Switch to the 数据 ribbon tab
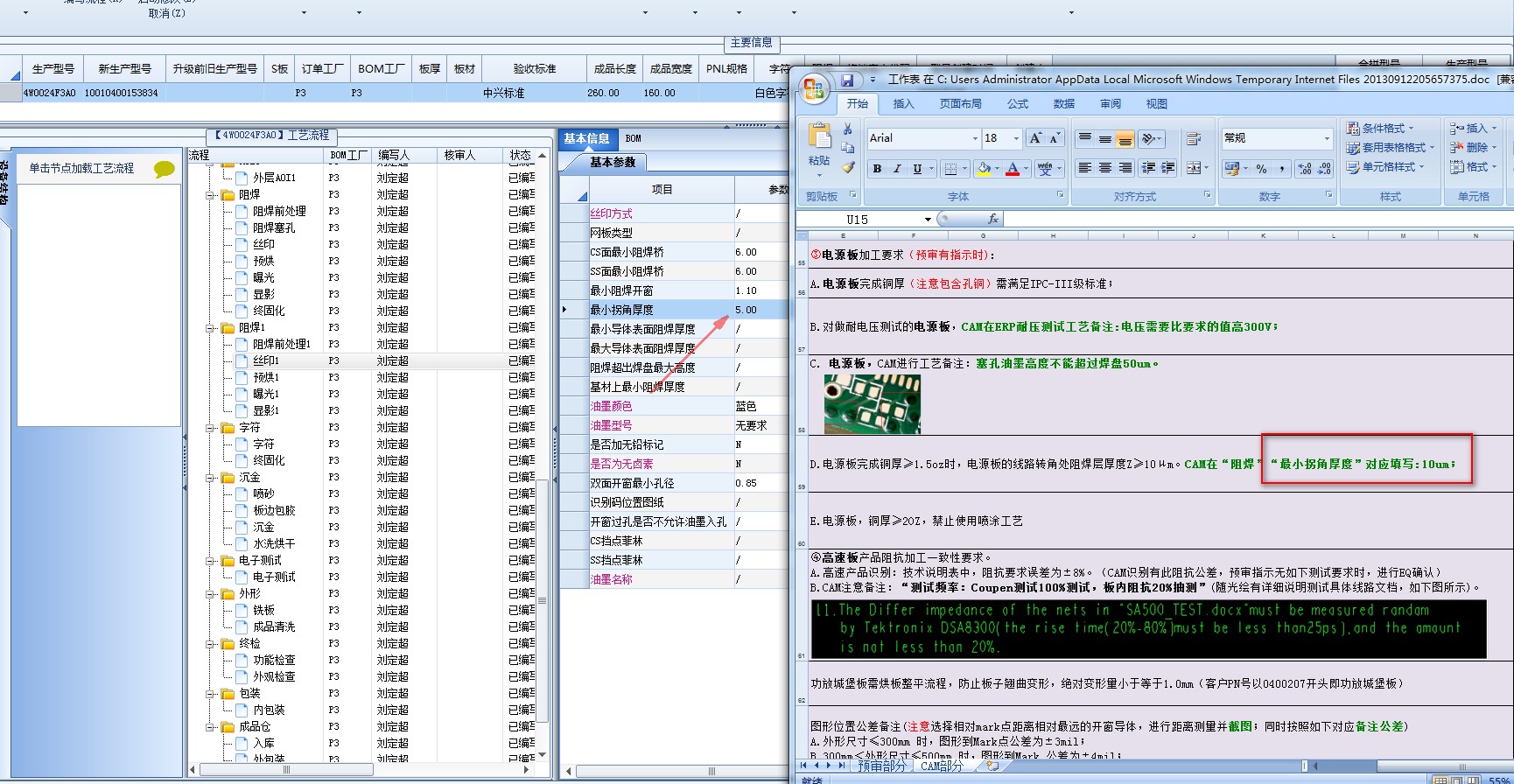1514x784 pixels. coord(1064,103)
